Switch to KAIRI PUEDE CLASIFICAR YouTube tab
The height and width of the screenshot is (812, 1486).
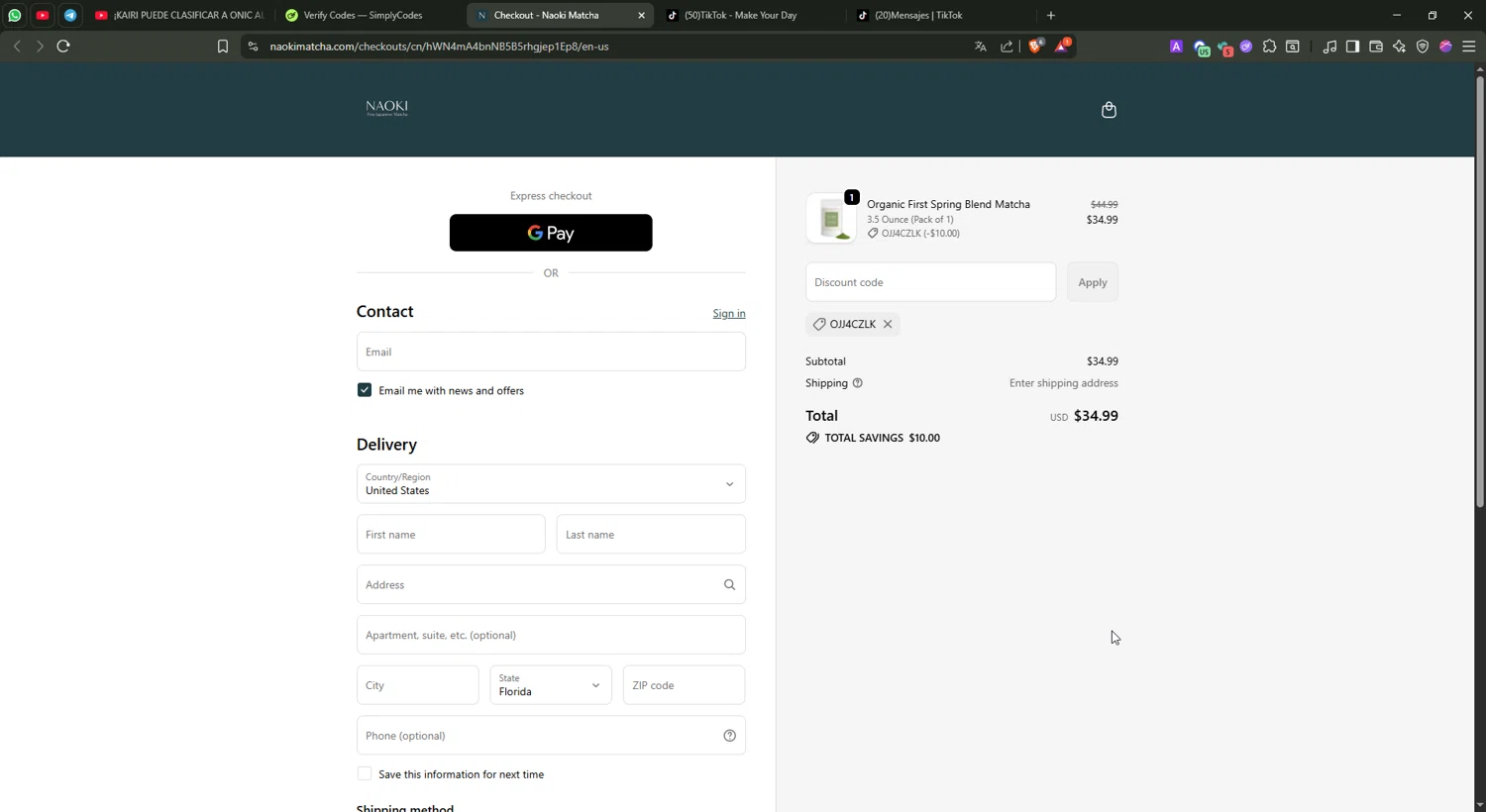click(178, 15)
